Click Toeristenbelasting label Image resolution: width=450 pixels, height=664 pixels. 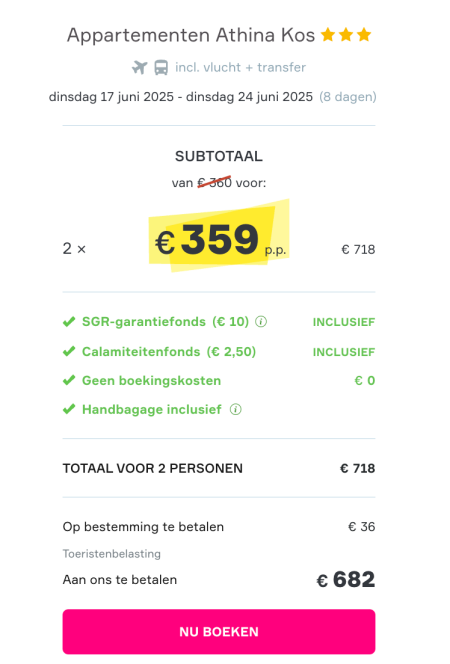tap(112, 554)
